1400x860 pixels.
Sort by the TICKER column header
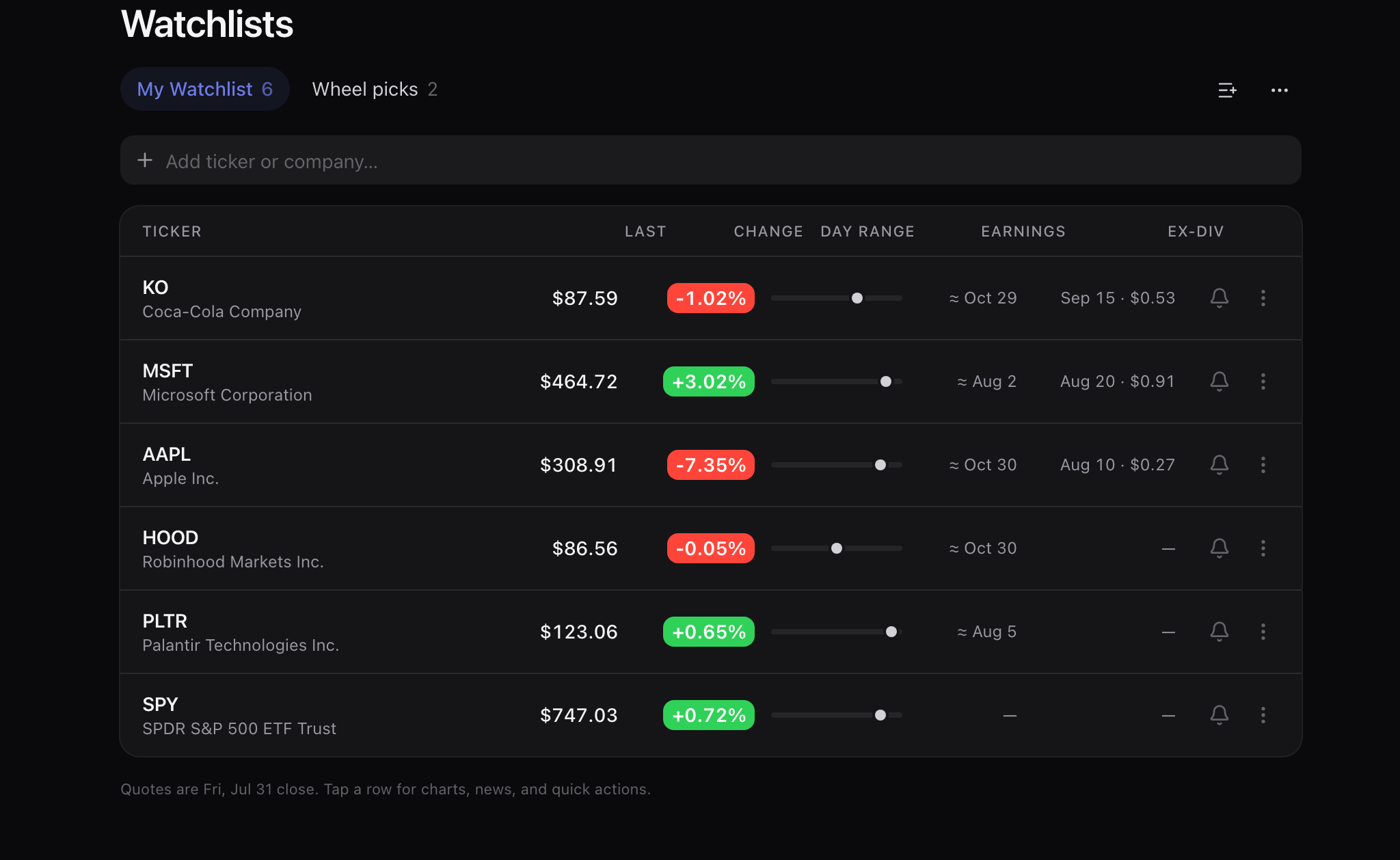pos(172,231)
